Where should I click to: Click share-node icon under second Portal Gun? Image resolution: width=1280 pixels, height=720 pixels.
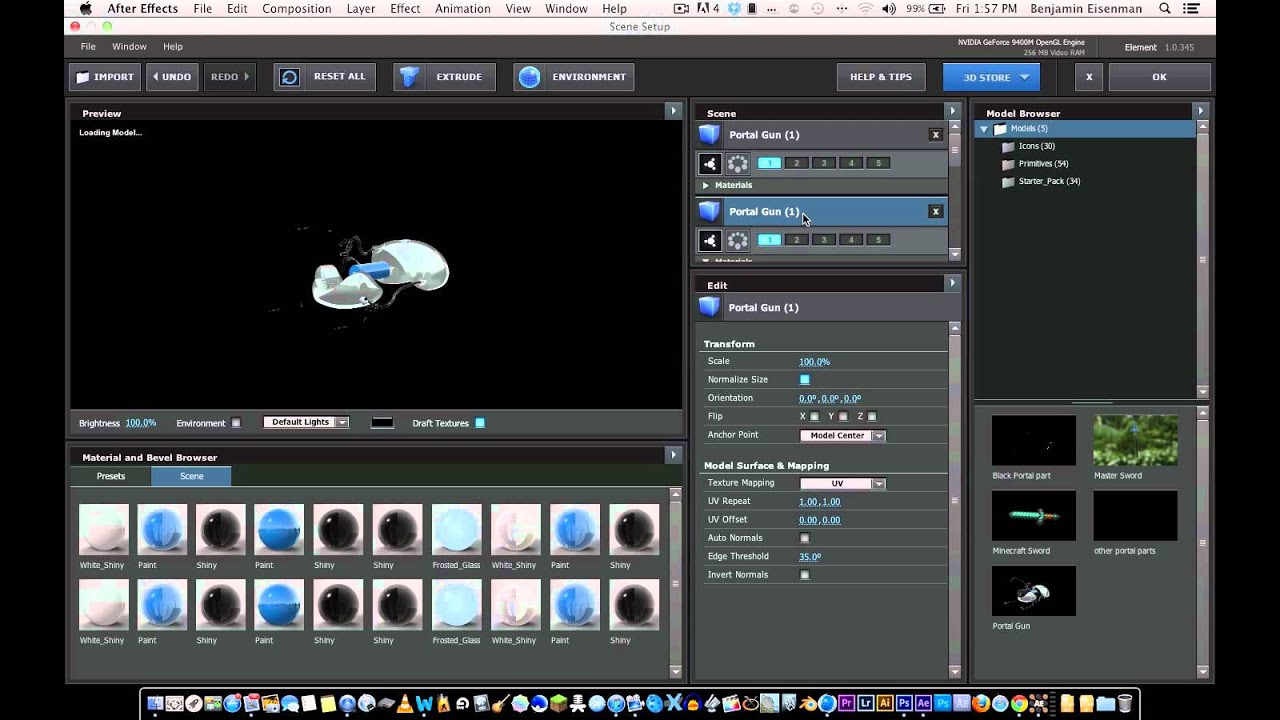coord(710,240)
